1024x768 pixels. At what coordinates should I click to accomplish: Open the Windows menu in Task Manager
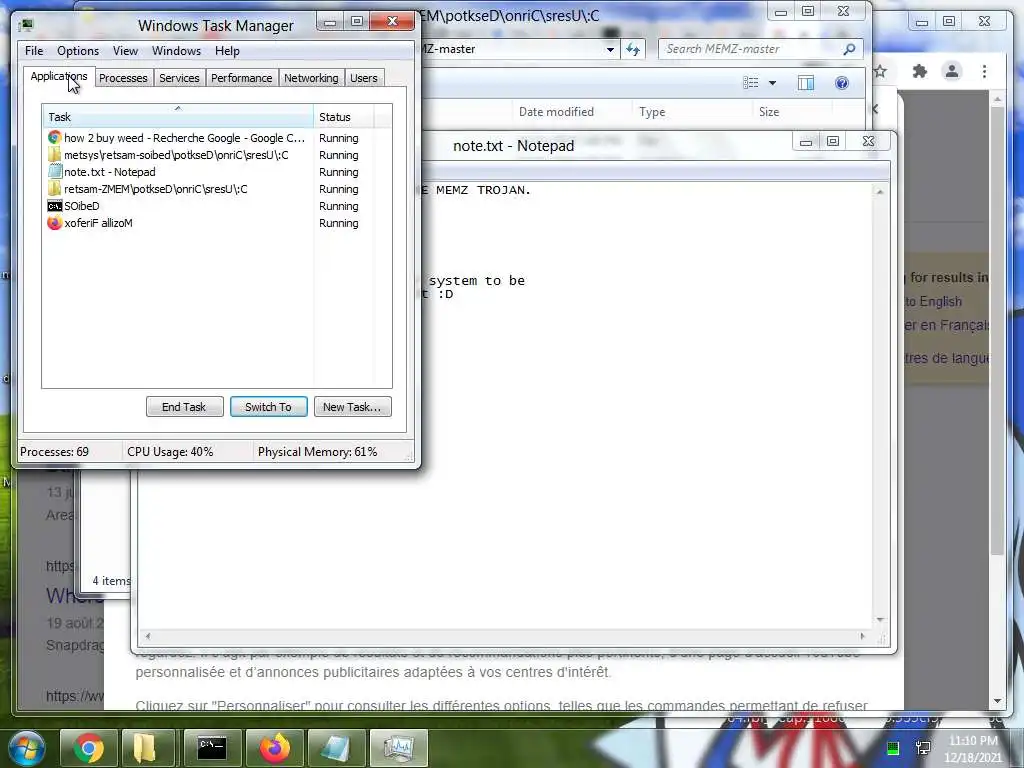(176, 51)
